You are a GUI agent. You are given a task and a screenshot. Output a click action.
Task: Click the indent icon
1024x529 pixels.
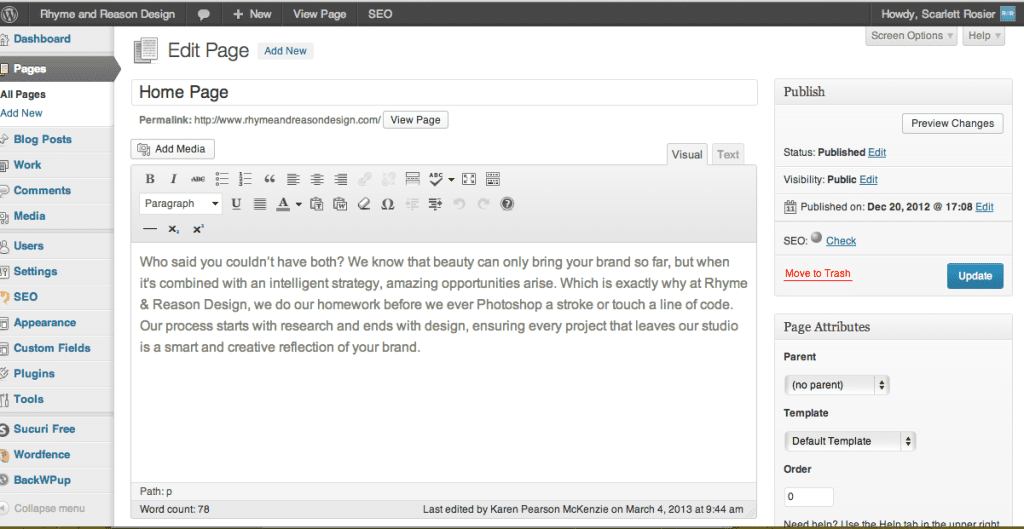click(435, 204)
